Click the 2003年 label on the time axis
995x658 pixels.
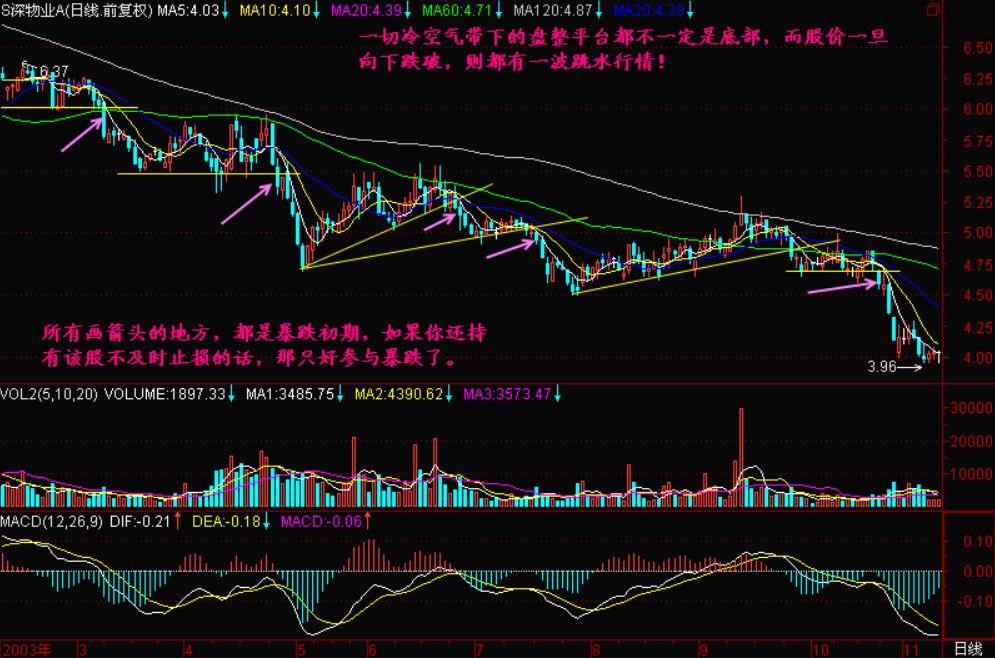pyautogui.click(x=24, y=648)
